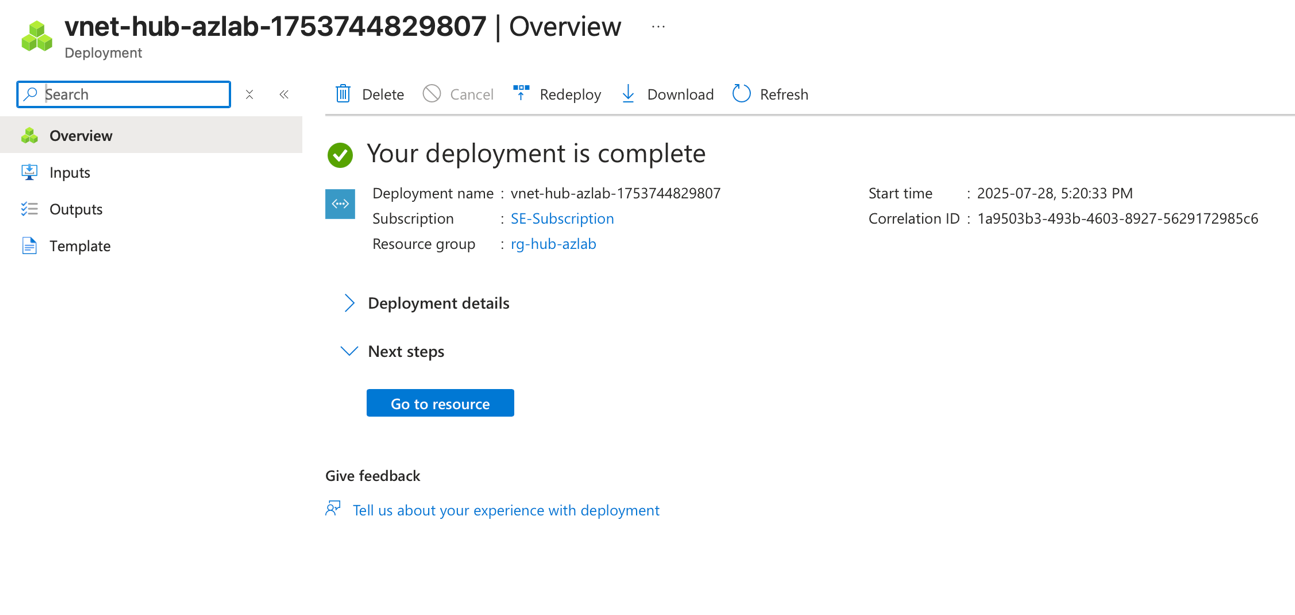Click the Deployment name value text
This screenshot has width=1295, height=615.
coord(616,193)
